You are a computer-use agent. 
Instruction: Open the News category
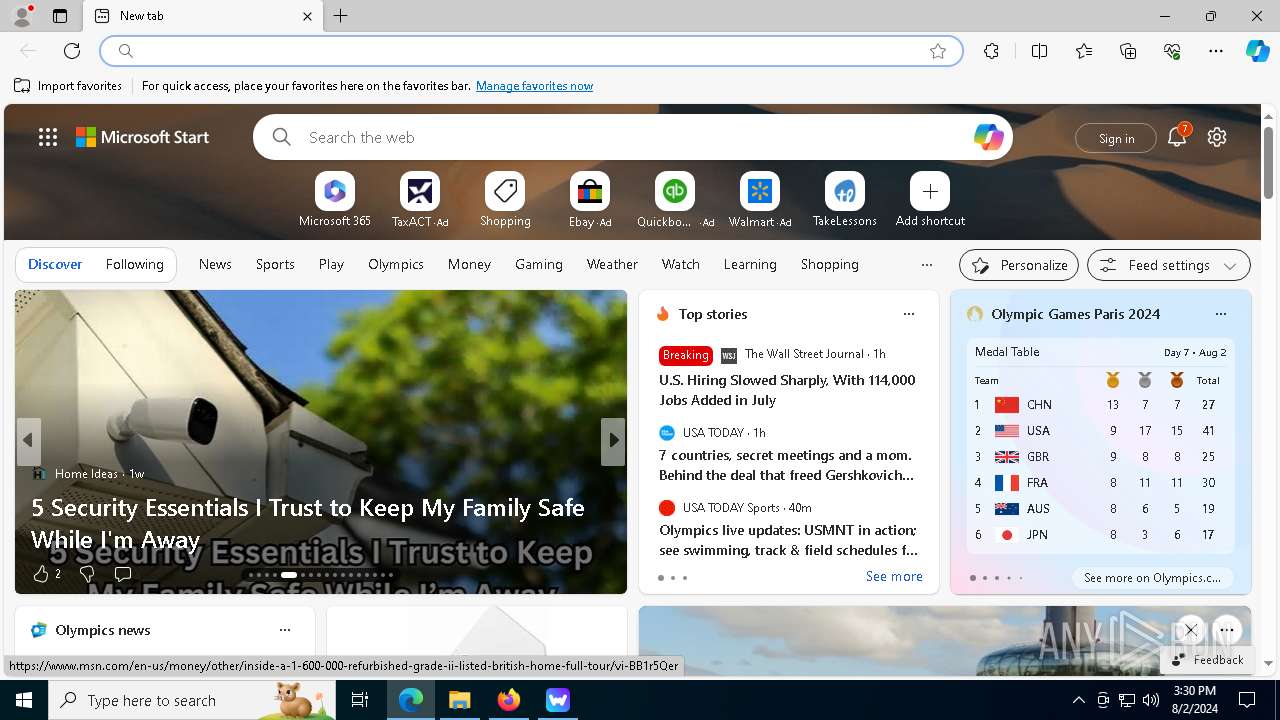[x=215, y=264]
